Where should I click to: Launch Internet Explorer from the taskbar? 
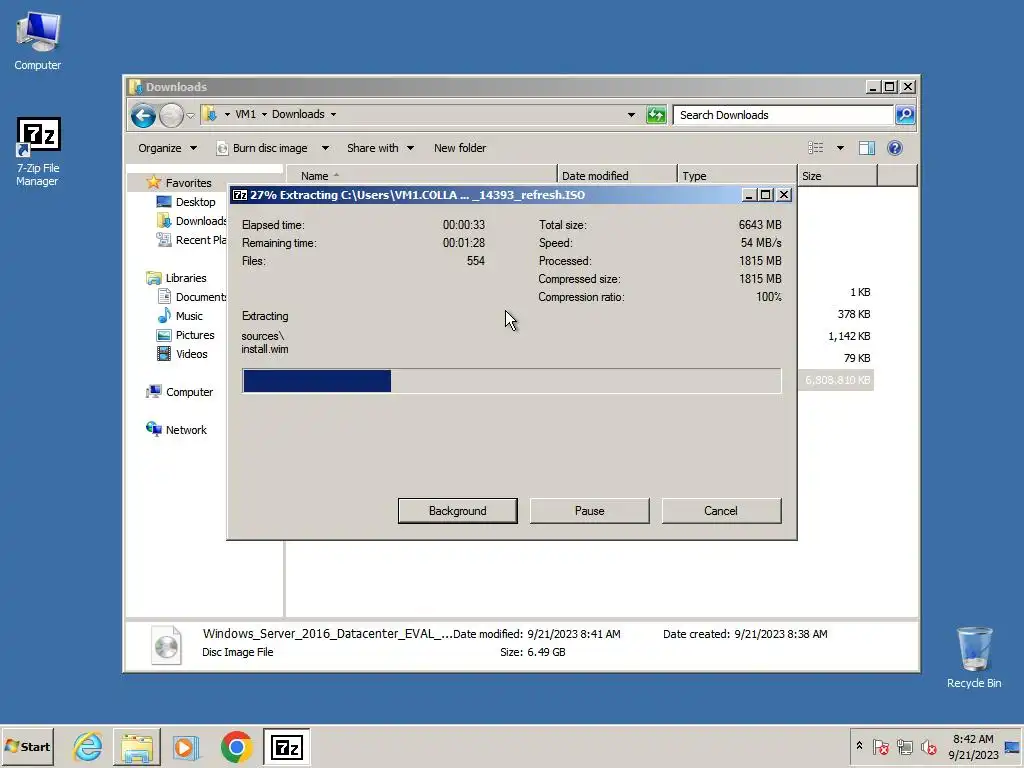88,747
